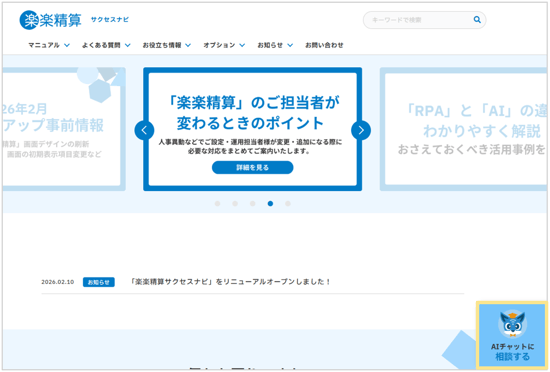Screen dimensions: 550x372
Task: Expand the マニュアル chevron arrow
Action: point(67,45)
